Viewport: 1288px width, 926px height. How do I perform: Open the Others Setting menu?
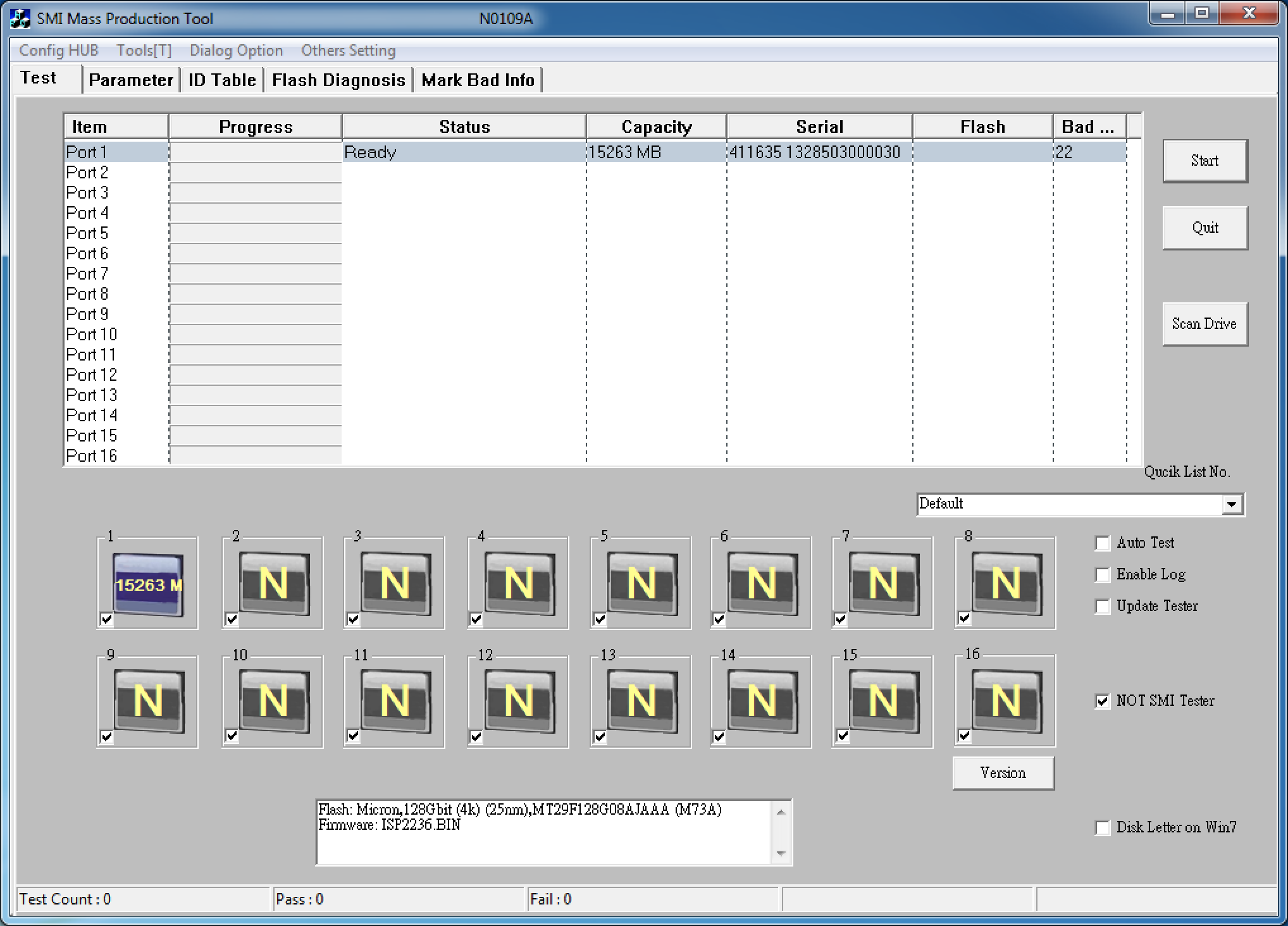348,51
